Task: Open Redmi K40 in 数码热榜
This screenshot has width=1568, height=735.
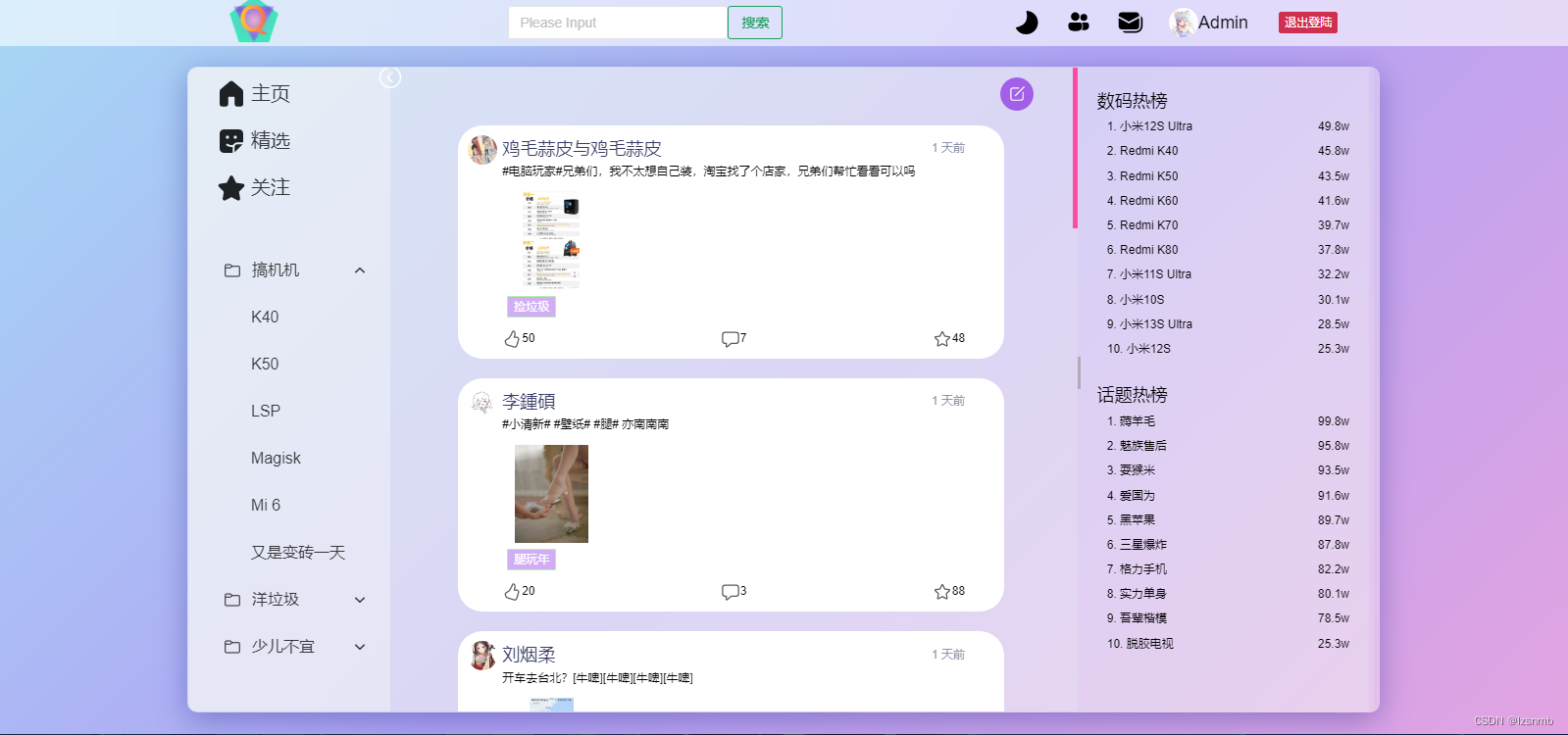Action: (1149, 151)
